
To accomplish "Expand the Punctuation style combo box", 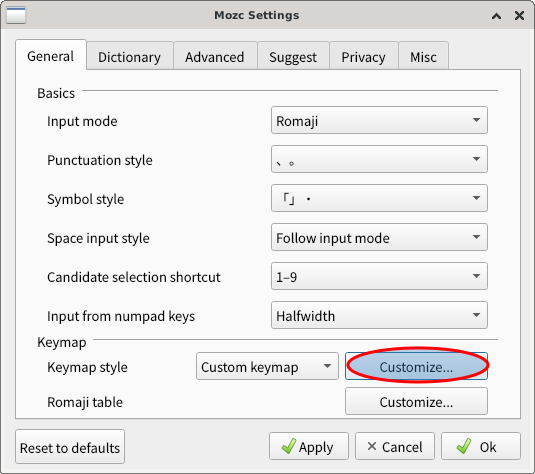I will pyautogui.click(x=379, y=159).
